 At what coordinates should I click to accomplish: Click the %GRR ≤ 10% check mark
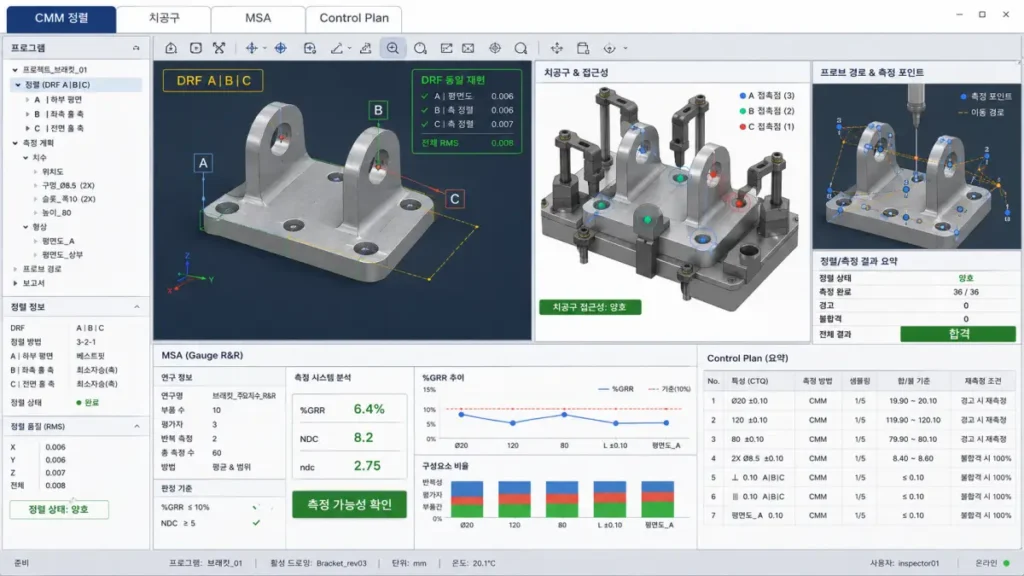coord(256,507)
